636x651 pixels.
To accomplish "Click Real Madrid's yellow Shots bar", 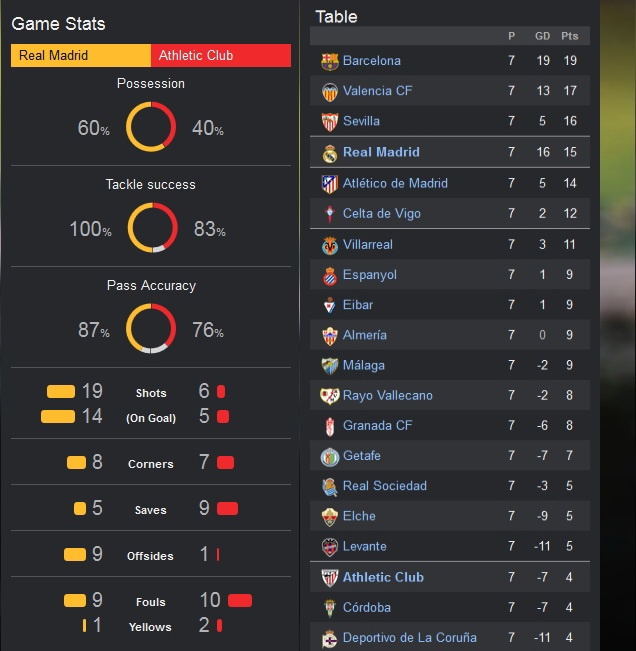I will point(61,391).
